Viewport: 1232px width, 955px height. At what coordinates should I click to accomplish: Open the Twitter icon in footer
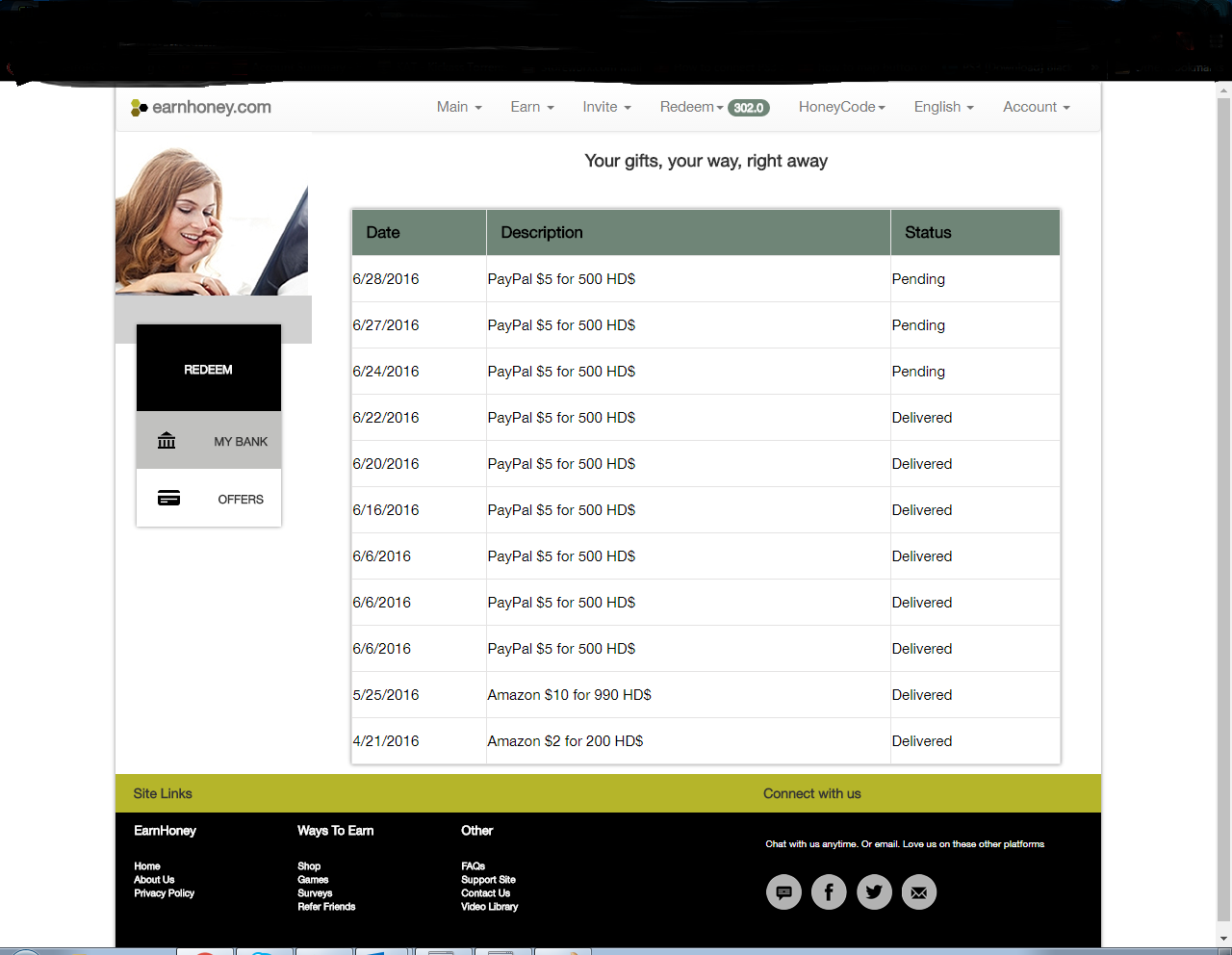[874, 892]
